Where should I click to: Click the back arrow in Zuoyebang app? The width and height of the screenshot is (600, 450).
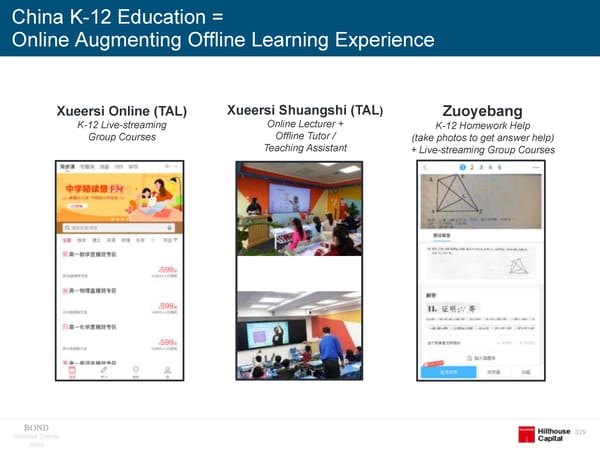point(424,167)
